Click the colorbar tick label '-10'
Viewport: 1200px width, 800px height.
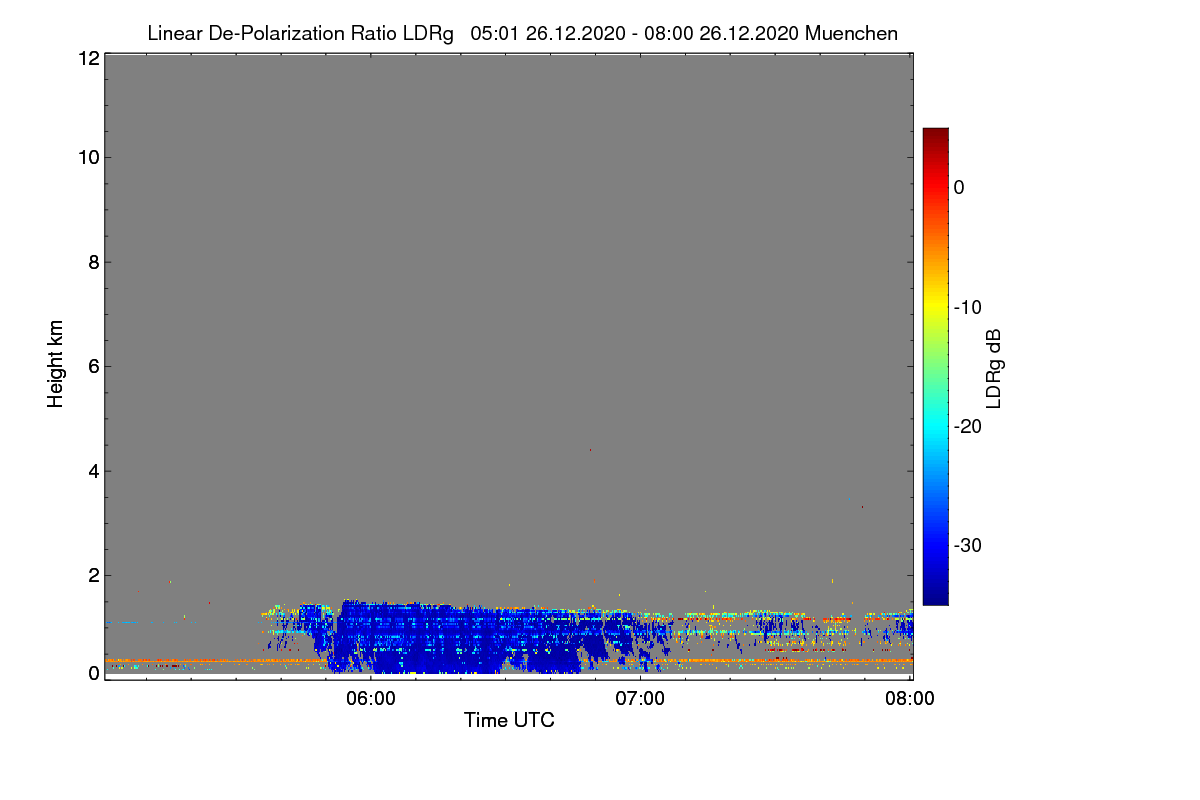(969, 307)
